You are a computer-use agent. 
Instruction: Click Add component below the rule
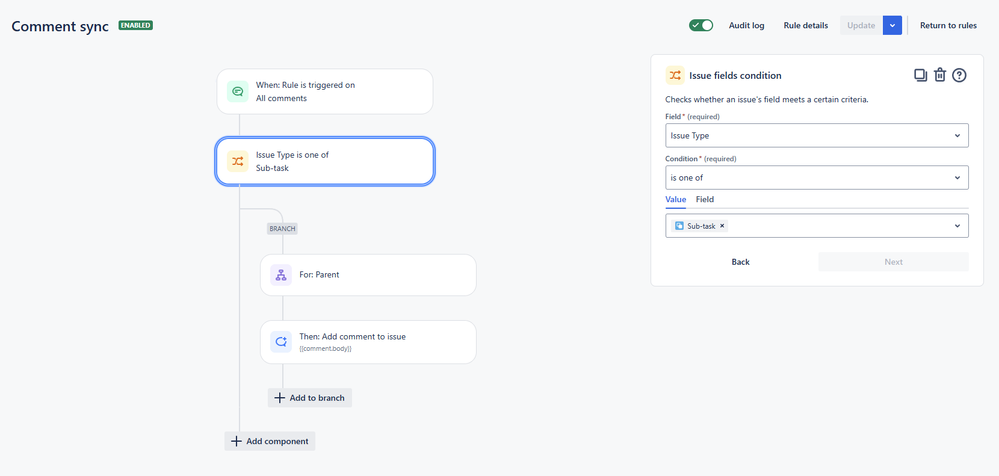tap(270, 441)
